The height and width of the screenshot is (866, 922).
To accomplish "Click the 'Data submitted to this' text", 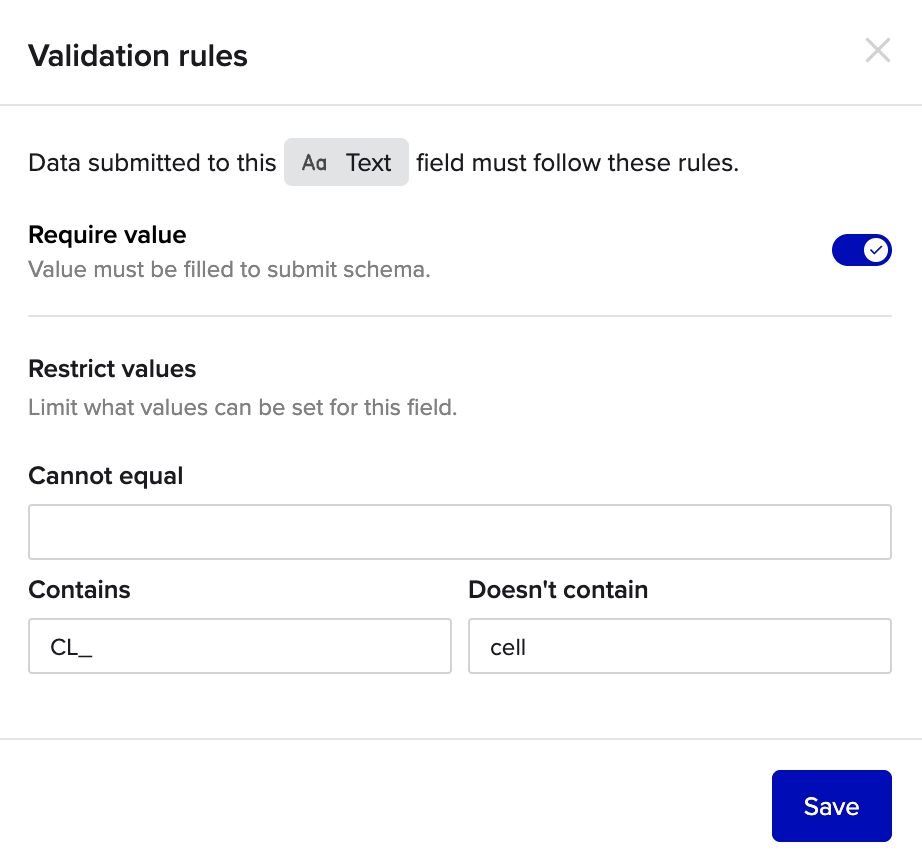I will tap(152, 163).
